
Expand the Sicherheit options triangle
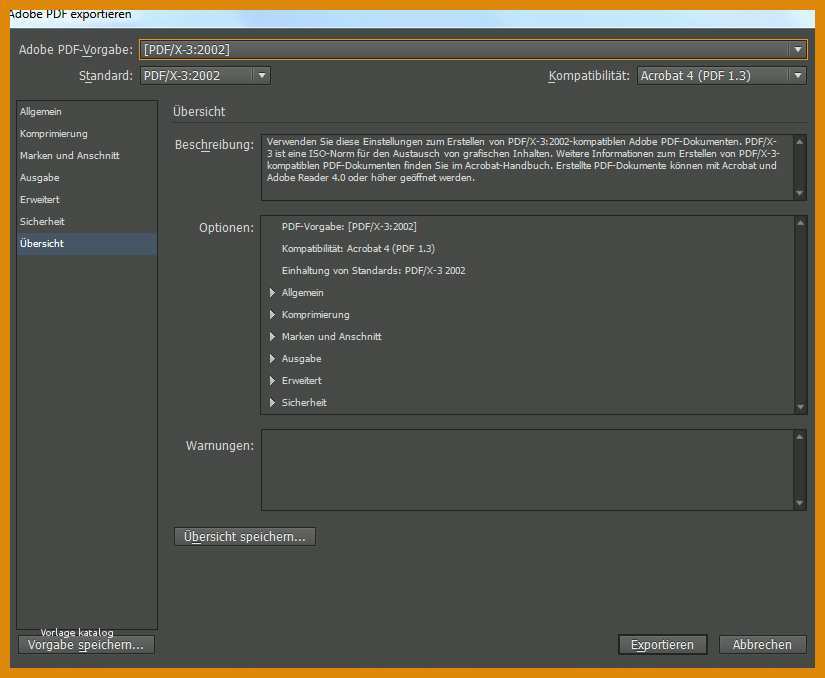coord(273,403)
